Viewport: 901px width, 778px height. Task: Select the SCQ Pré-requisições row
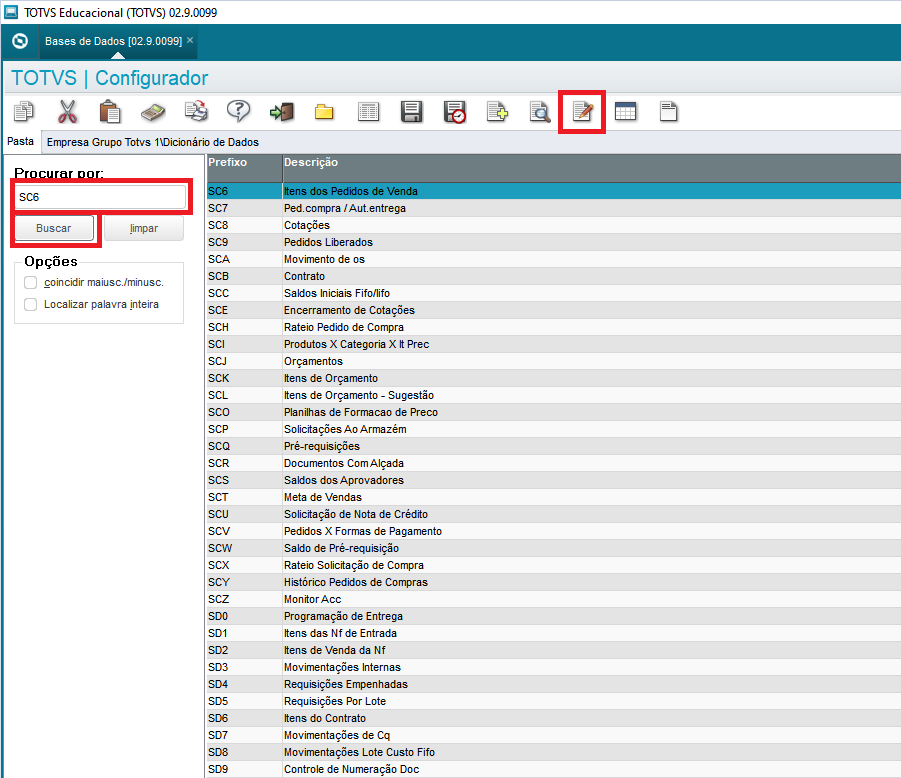(554, 446)
